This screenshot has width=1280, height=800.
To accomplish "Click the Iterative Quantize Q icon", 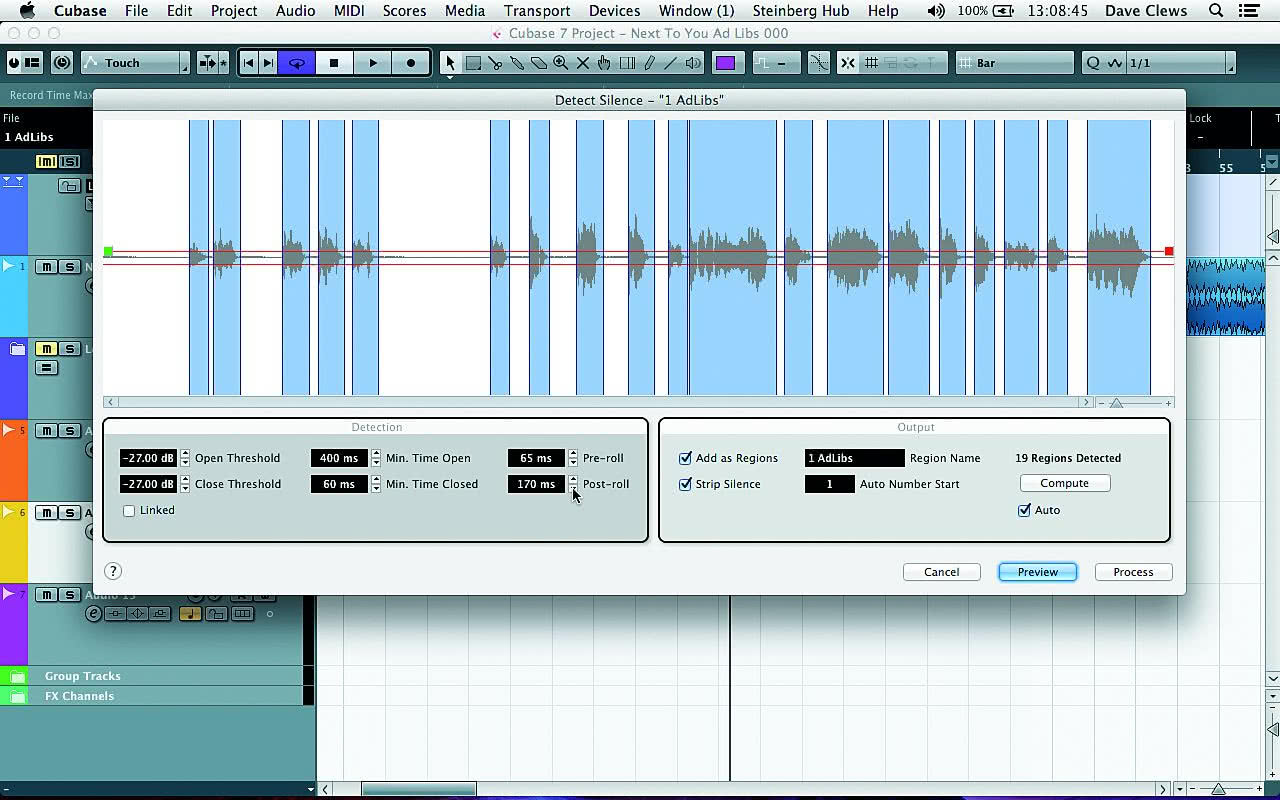I will coord(1093,63).
